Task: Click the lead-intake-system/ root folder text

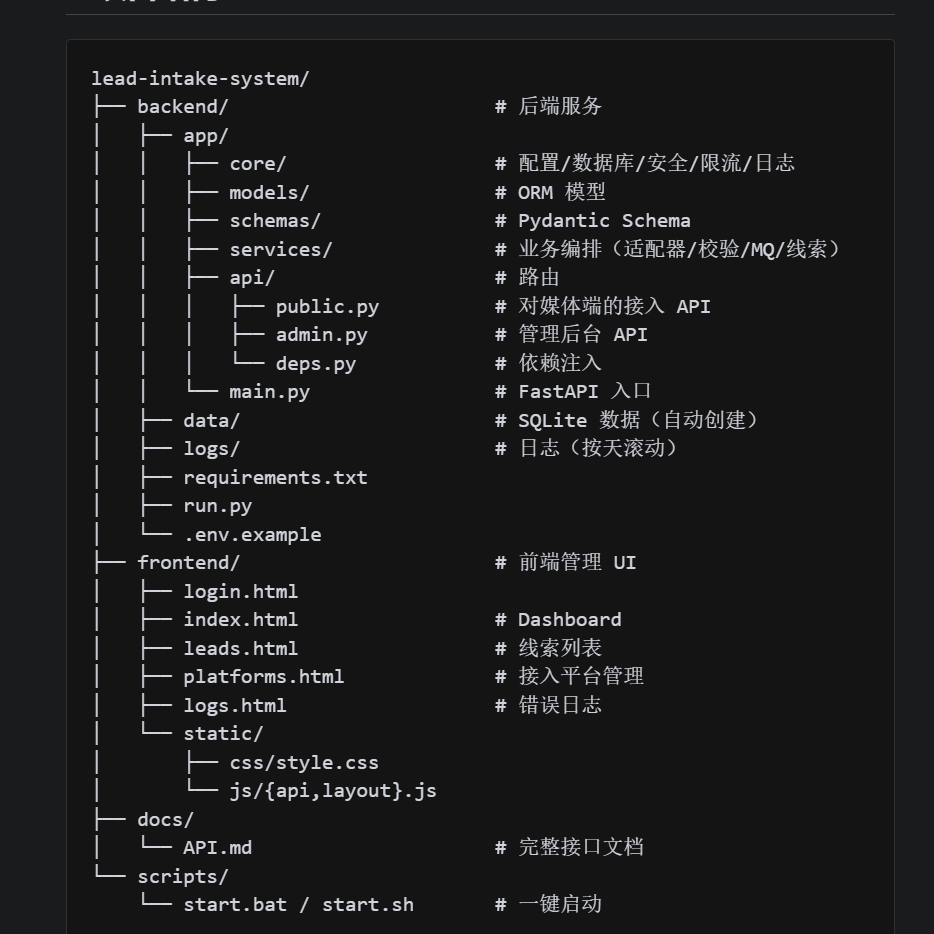Action: [x=200, y=79]
